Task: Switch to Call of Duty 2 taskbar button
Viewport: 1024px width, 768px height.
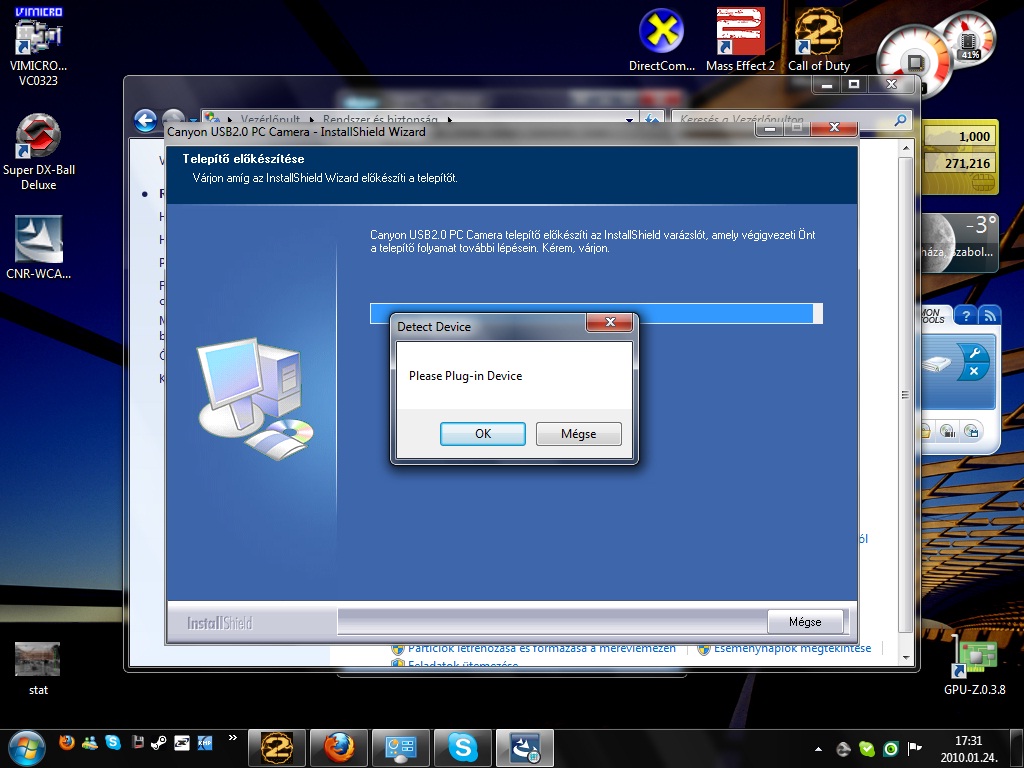Action: point(277,748)
